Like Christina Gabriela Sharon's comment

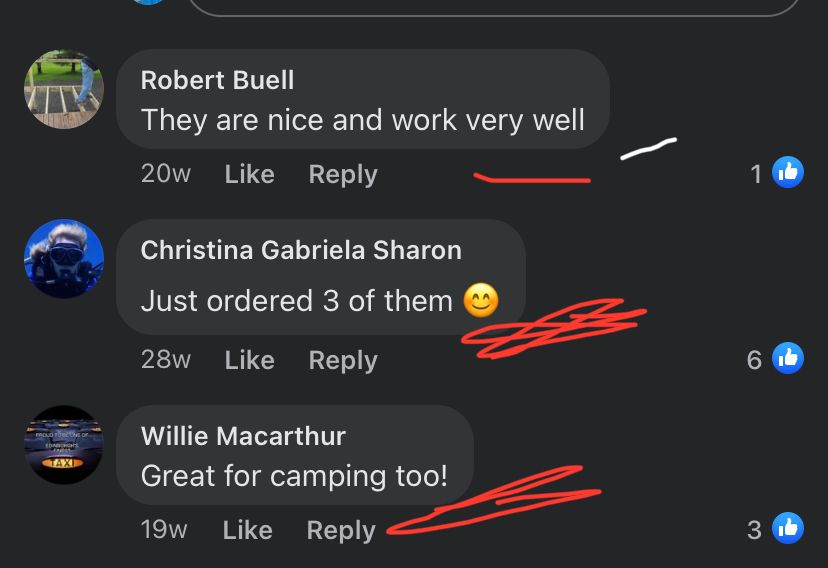[x=249, y=360]
